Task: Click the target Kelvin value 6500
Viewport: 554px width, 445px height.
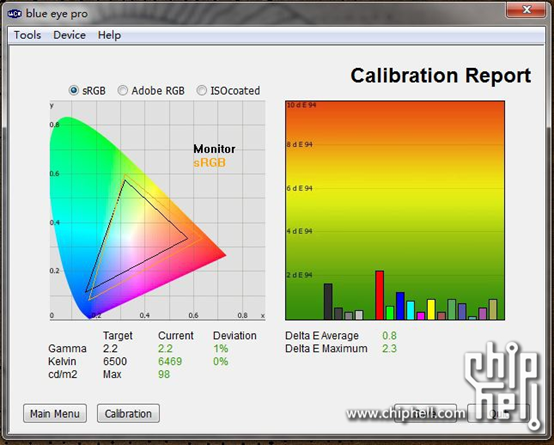Action: click(115, 361)
